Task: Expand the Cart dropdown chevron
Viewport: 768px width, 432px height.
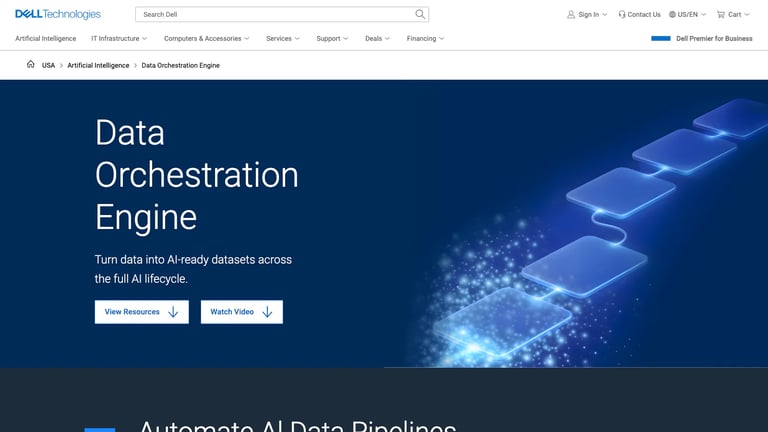Action: [x=747, y=15]
